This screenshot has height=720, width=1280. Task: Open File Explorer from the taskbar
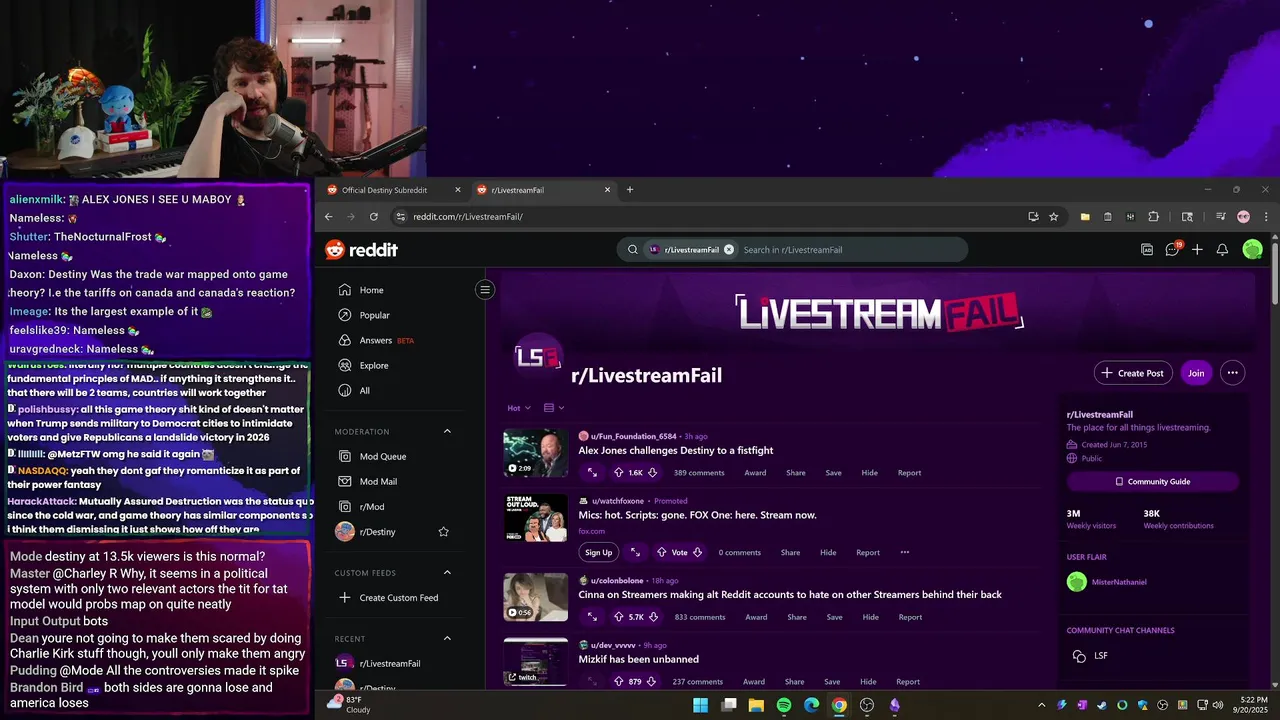coord(756,705)
